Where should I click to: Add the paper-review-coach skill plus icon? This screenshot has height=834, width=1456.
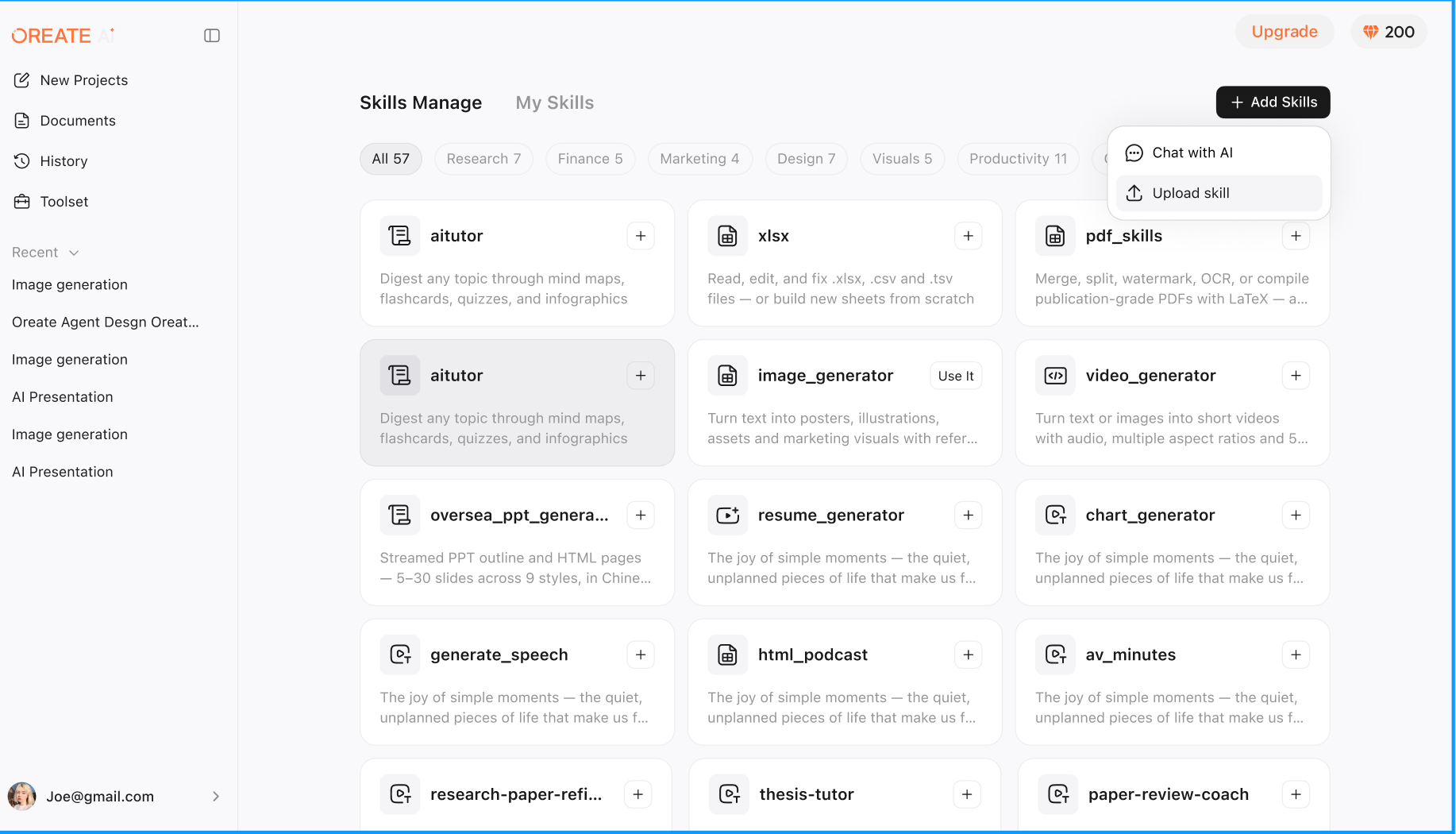[1296, 794]
